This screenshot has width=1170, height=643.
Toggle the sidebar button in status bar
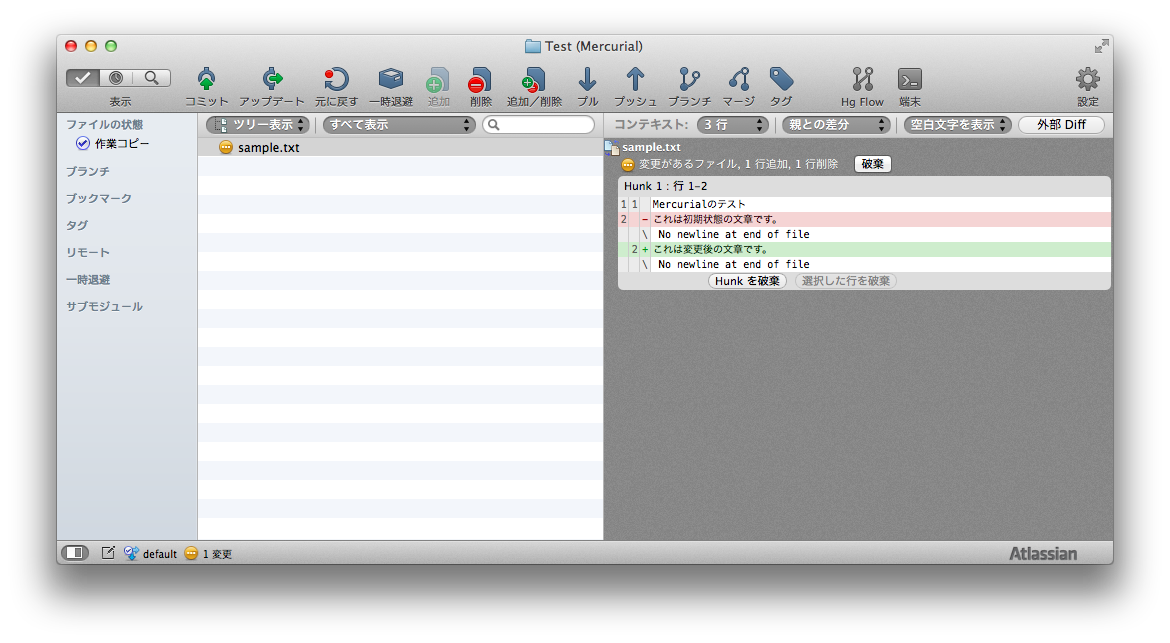(x=75, y=553)
